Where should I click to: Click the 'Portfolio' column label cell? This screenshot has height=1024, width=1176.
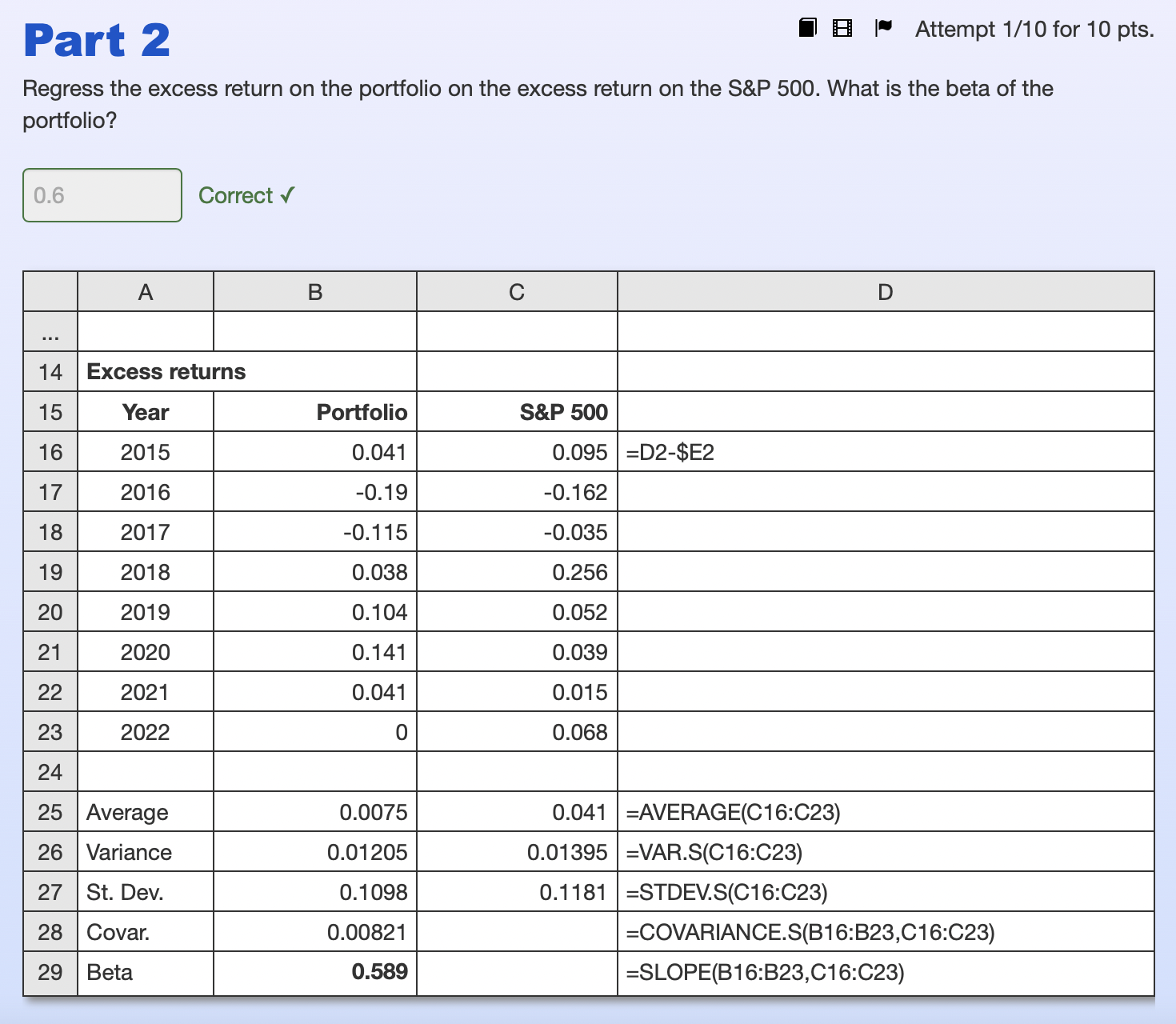click(x=315, y=412)
